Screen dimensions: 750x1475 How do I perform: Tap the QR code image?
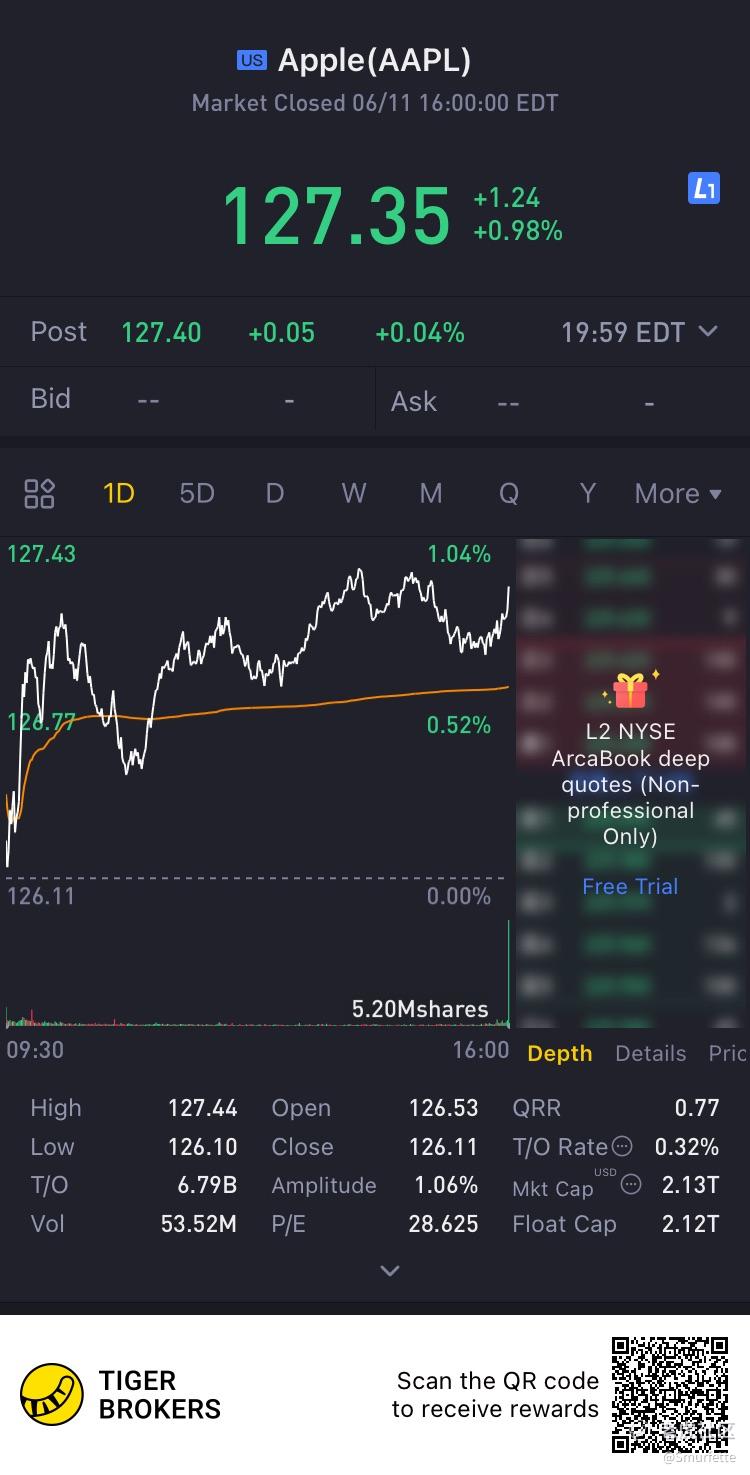tap(671, 1394)
